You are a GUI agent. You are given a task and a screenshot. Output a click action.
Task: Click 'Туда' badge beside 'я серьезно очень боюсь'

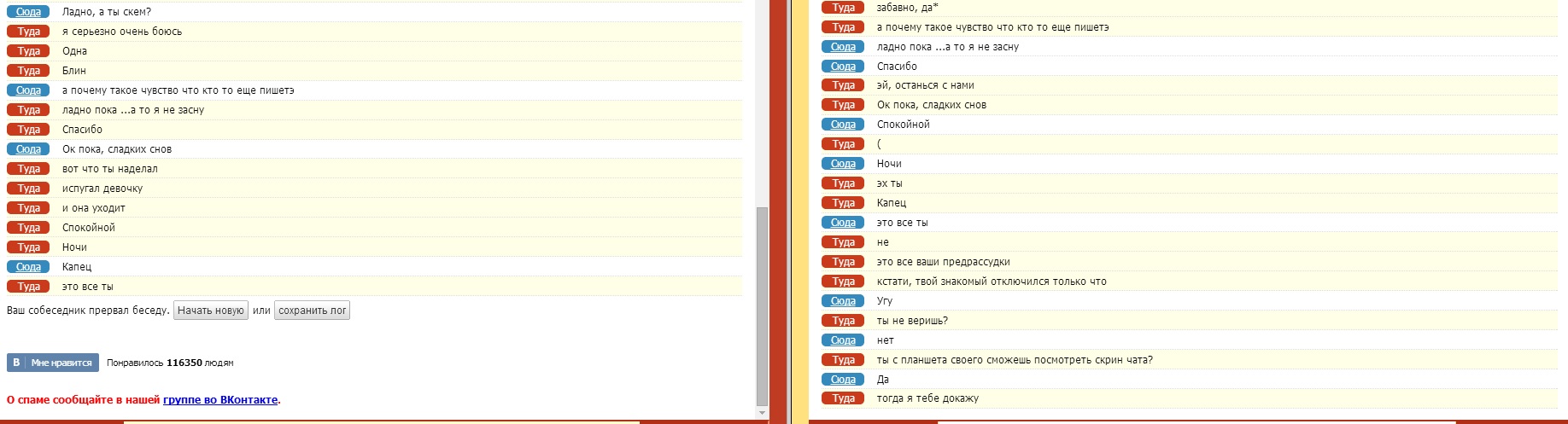click(28, 32)
